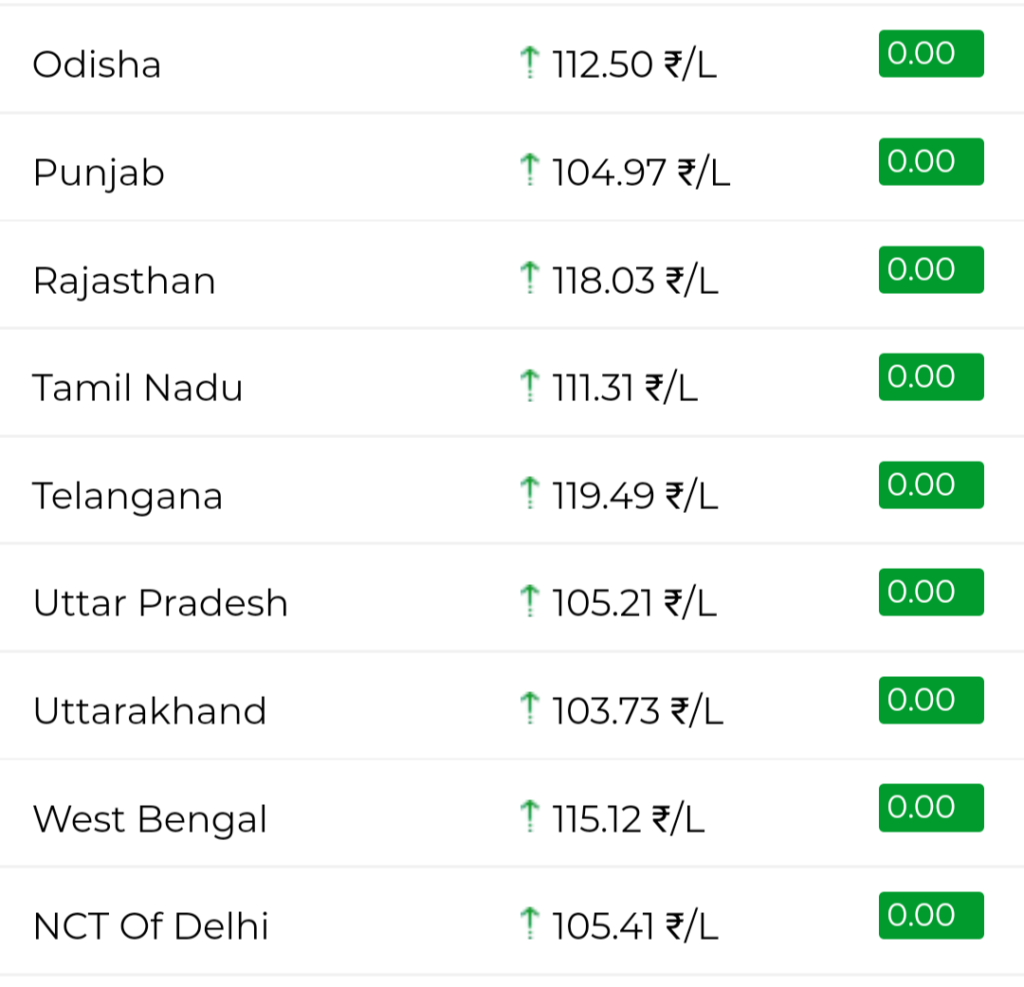Click the 105.41 ₹/L Delhi price
1024x987 pixels.
tap(635, 926)
